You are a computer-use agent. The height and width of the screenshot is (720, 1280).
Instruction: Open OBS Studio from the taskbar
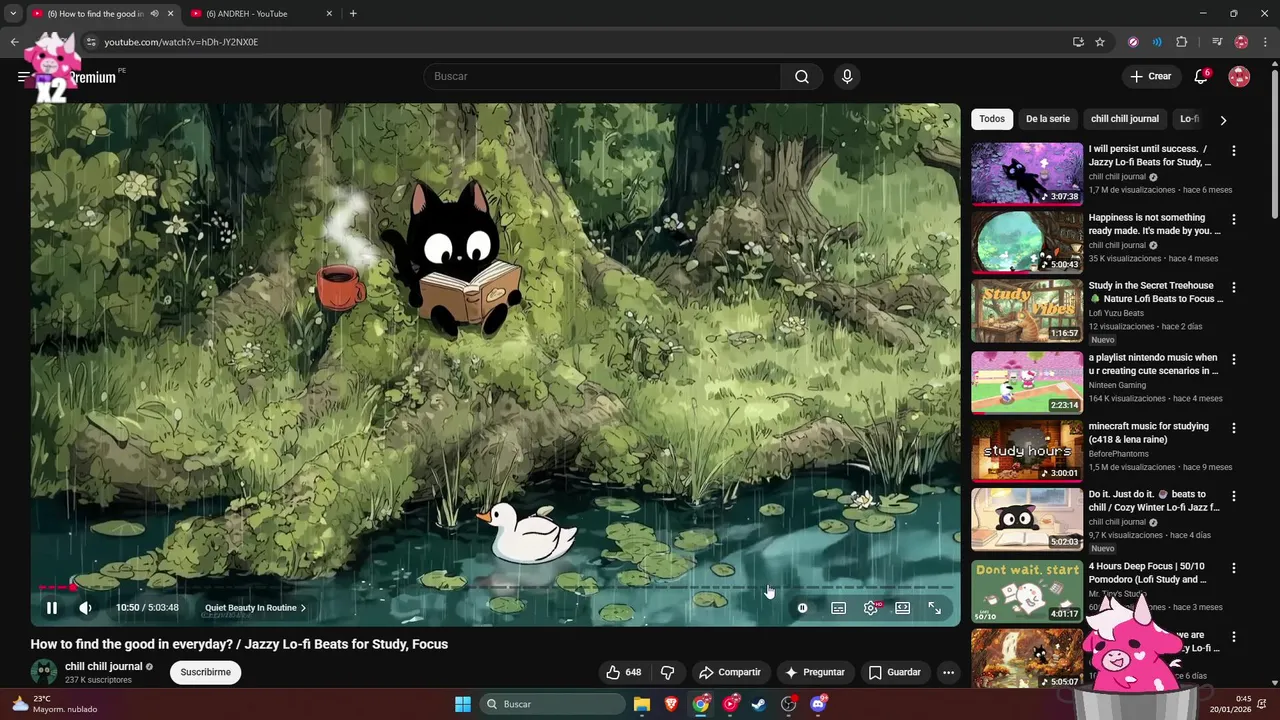click(789, 704)
